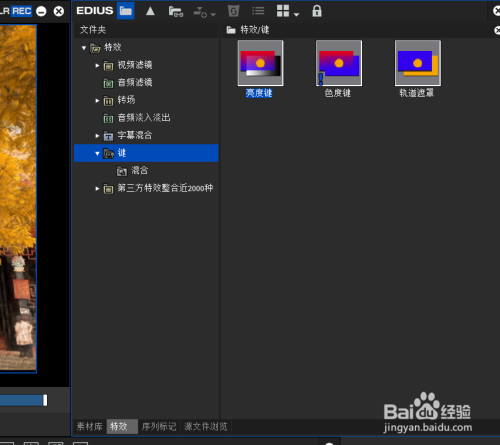Select the 键 folder row
This screenshot has width=500, height=445.
pyautogui.click(x=146, y=153)
